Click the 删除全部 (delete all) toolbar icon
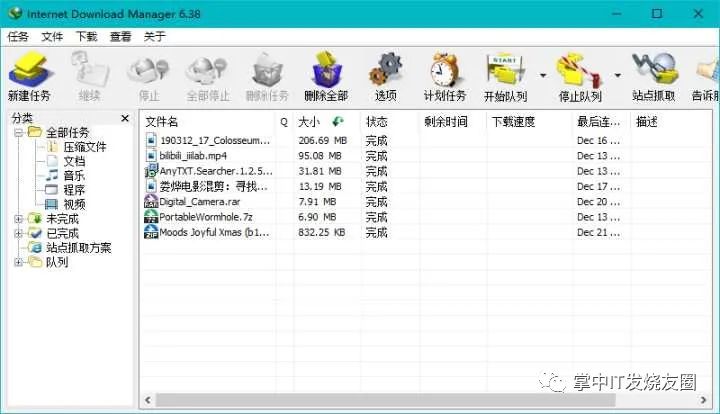 (326, 69)
